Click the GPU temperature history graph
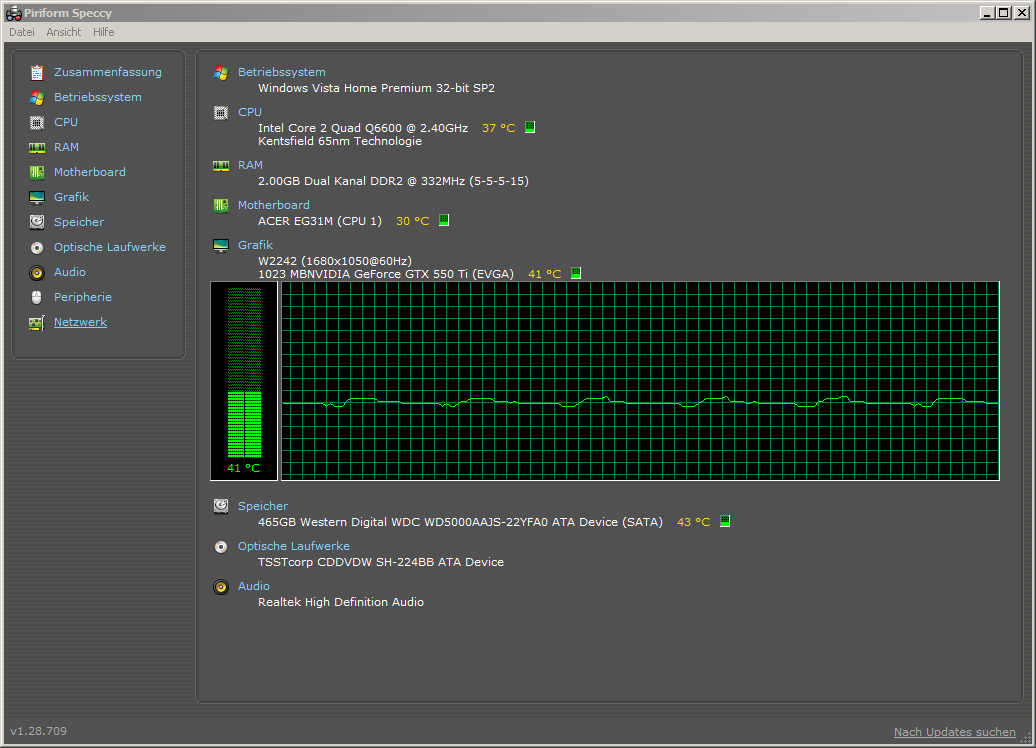 (640, 381)
